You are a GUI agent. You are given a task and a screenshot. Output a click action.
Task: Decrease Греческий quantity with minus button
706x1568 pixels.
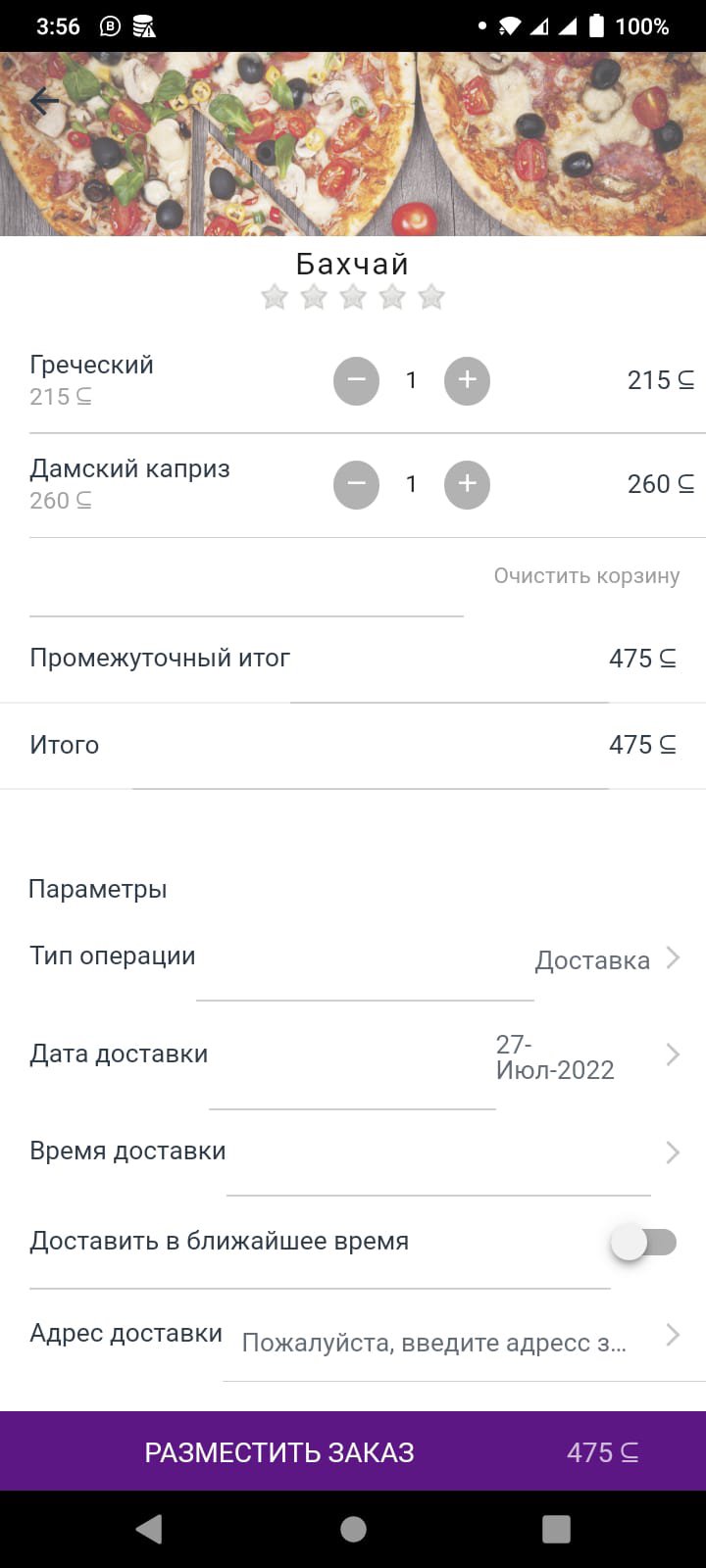(x=356, y=380)
